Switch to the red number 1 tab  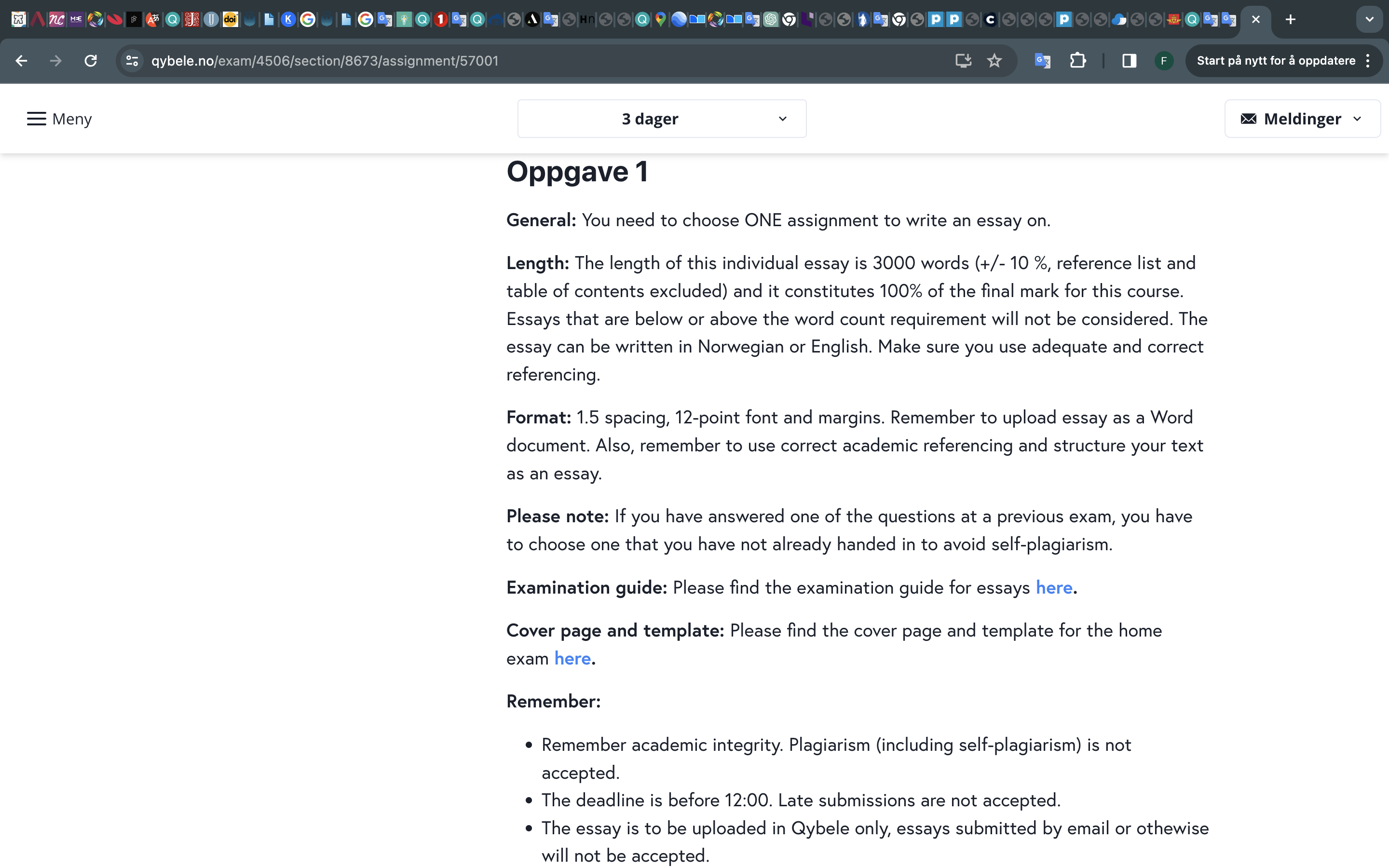point(440,19)
